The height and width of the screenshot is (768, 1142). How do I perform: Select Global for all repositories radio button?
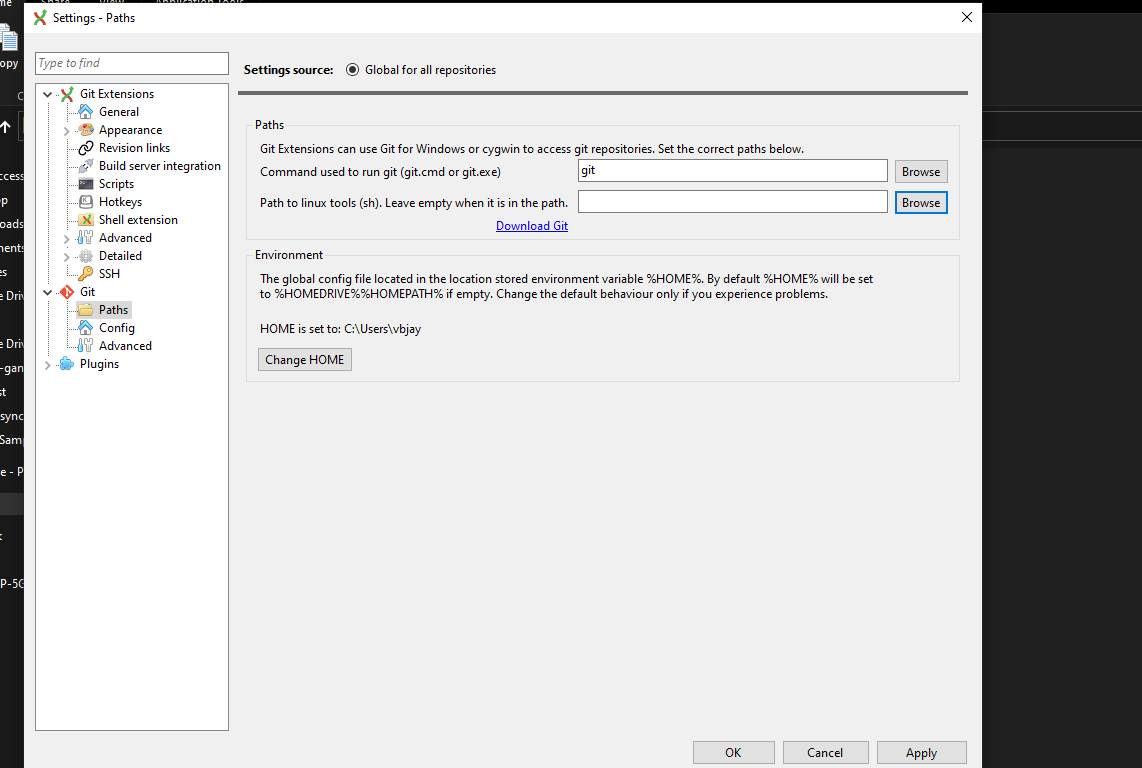click(353, 70)
